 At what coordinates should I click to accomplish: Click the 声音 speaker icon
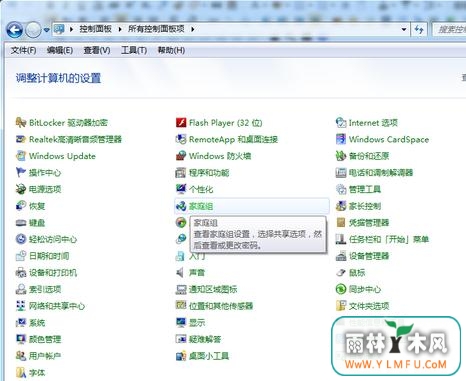[180, 273]
